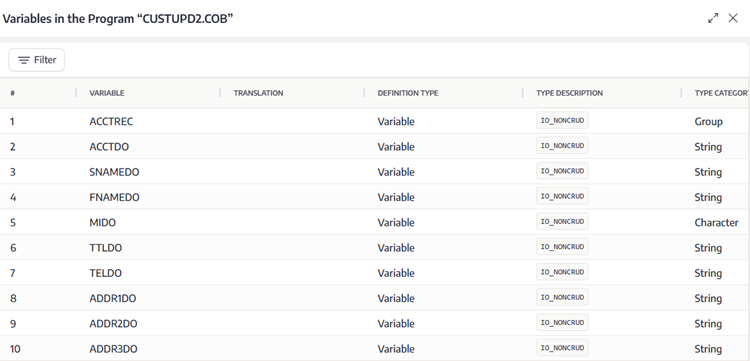Close the CUSTUPD2.COB variables dialog
Image resolution: width=750 pixels, height=361 pixels.
[x=733, y=18]
